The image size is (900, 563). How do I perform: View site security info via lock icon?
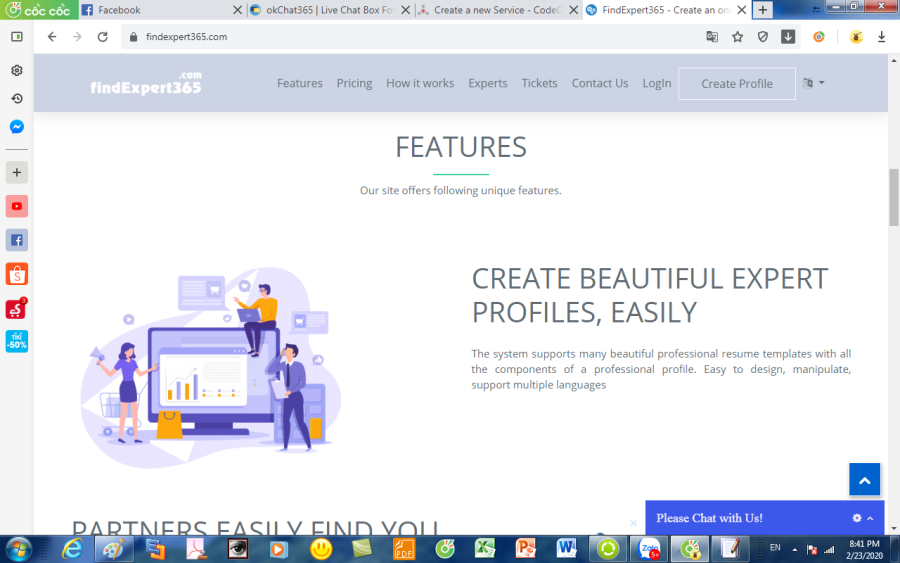coord(134,37)
